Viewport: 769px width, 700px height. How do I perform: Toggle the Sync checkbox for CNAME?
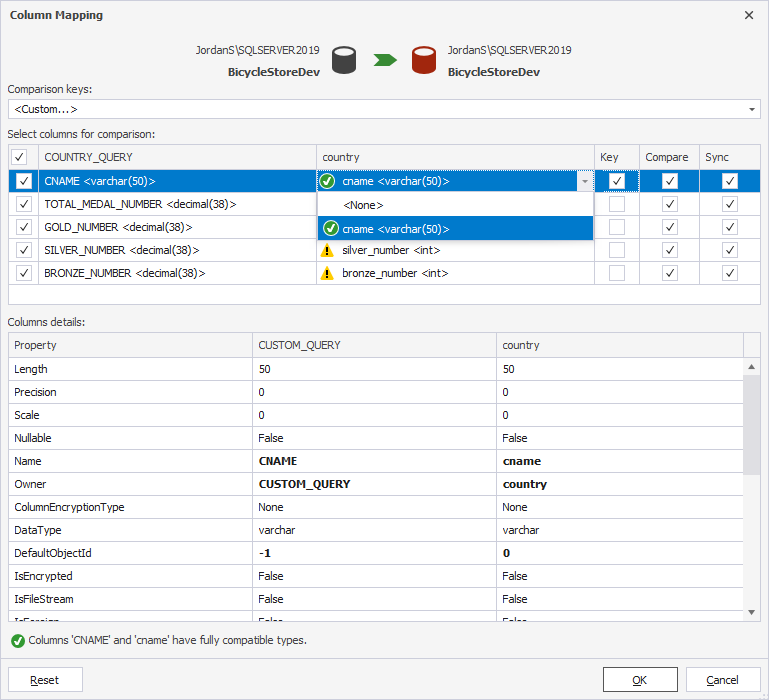click(730, 181)
